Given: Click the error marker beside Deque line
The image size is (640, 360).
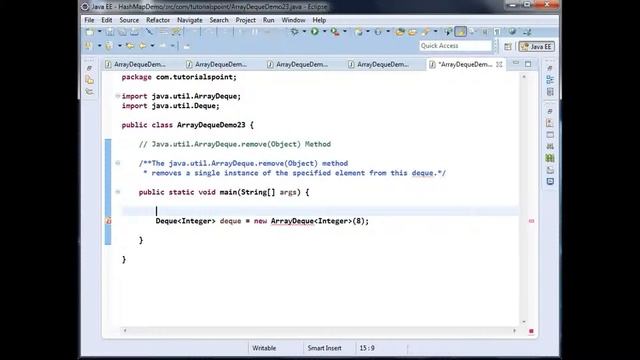Looking at the screenshot, I should click(x=108, y=221).
